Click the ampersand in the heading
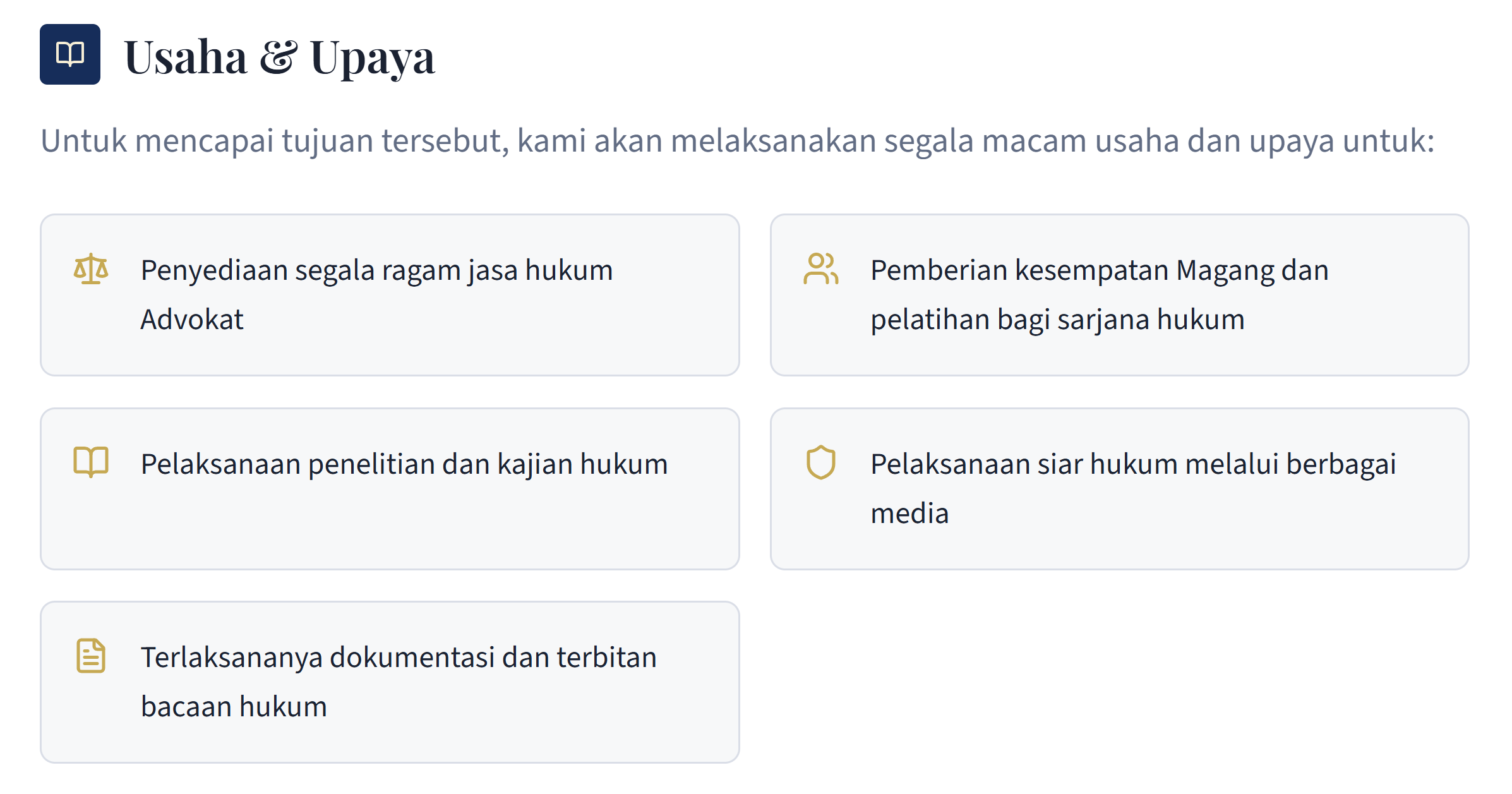The height and width of the screenshot is (794, 1512). pyautogui.click(x=278, y=58)
